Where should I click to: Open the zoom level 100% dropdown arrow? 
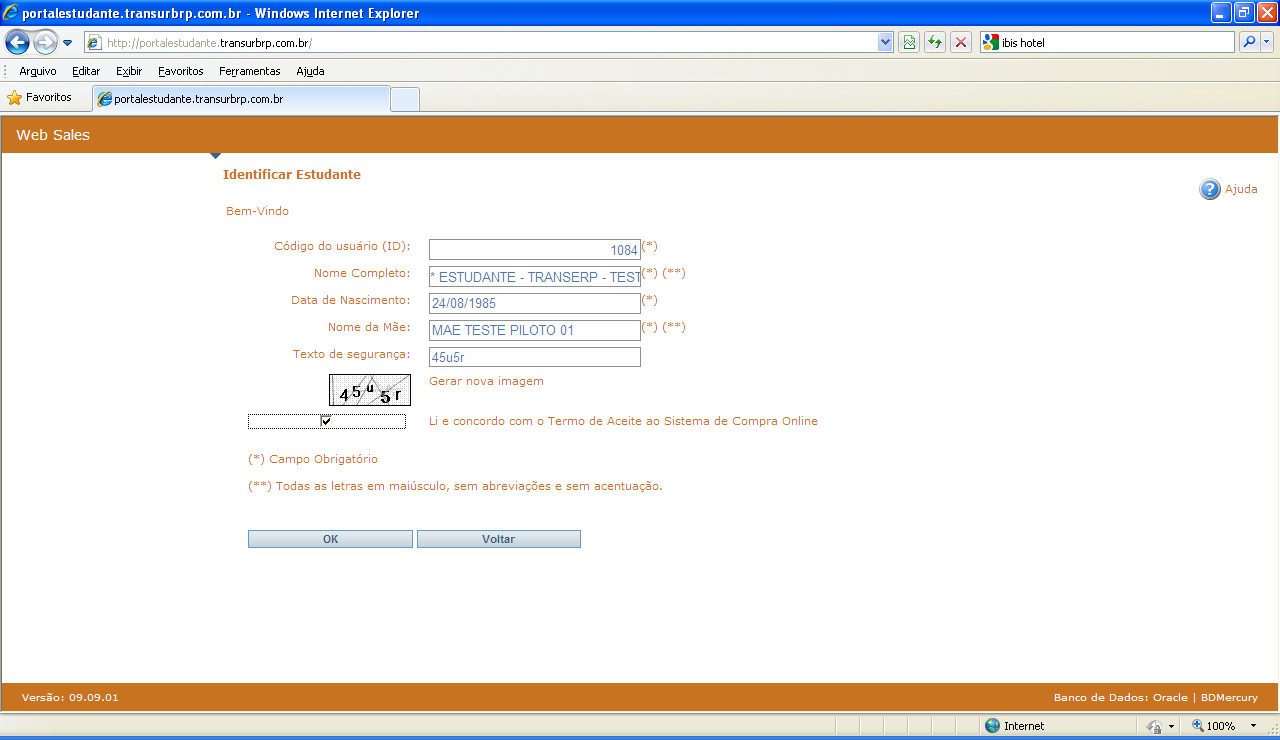[x=1253, y=726]
